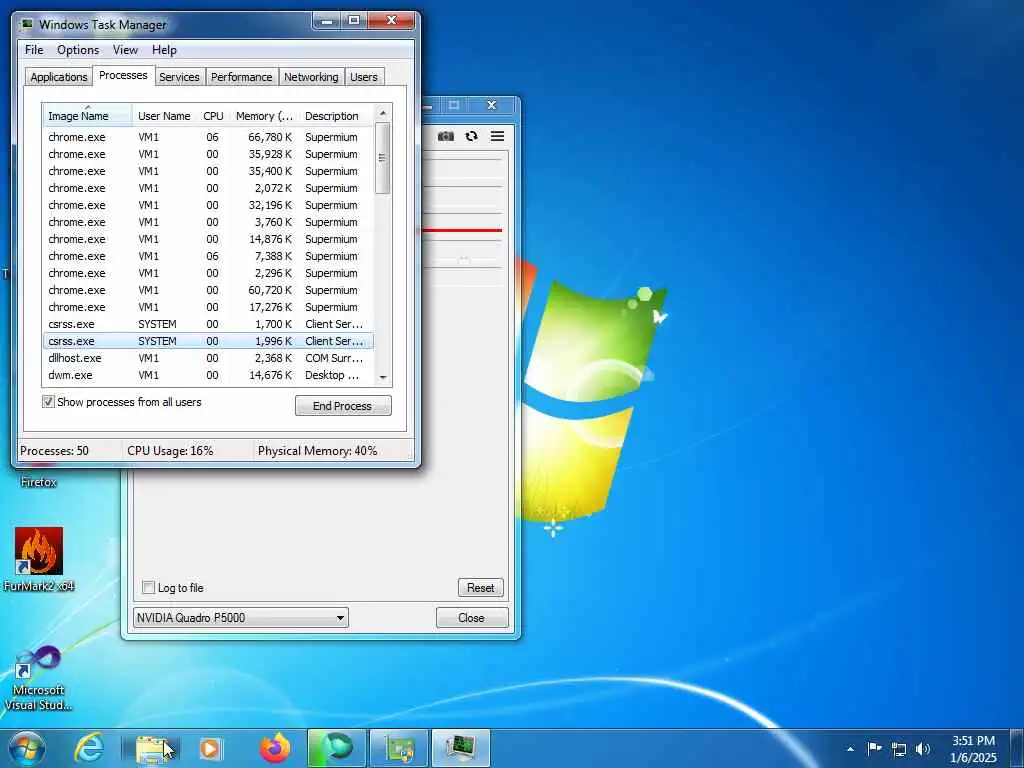
Task: Click the Task Manager title bar icon
Action: coord(27,24)
